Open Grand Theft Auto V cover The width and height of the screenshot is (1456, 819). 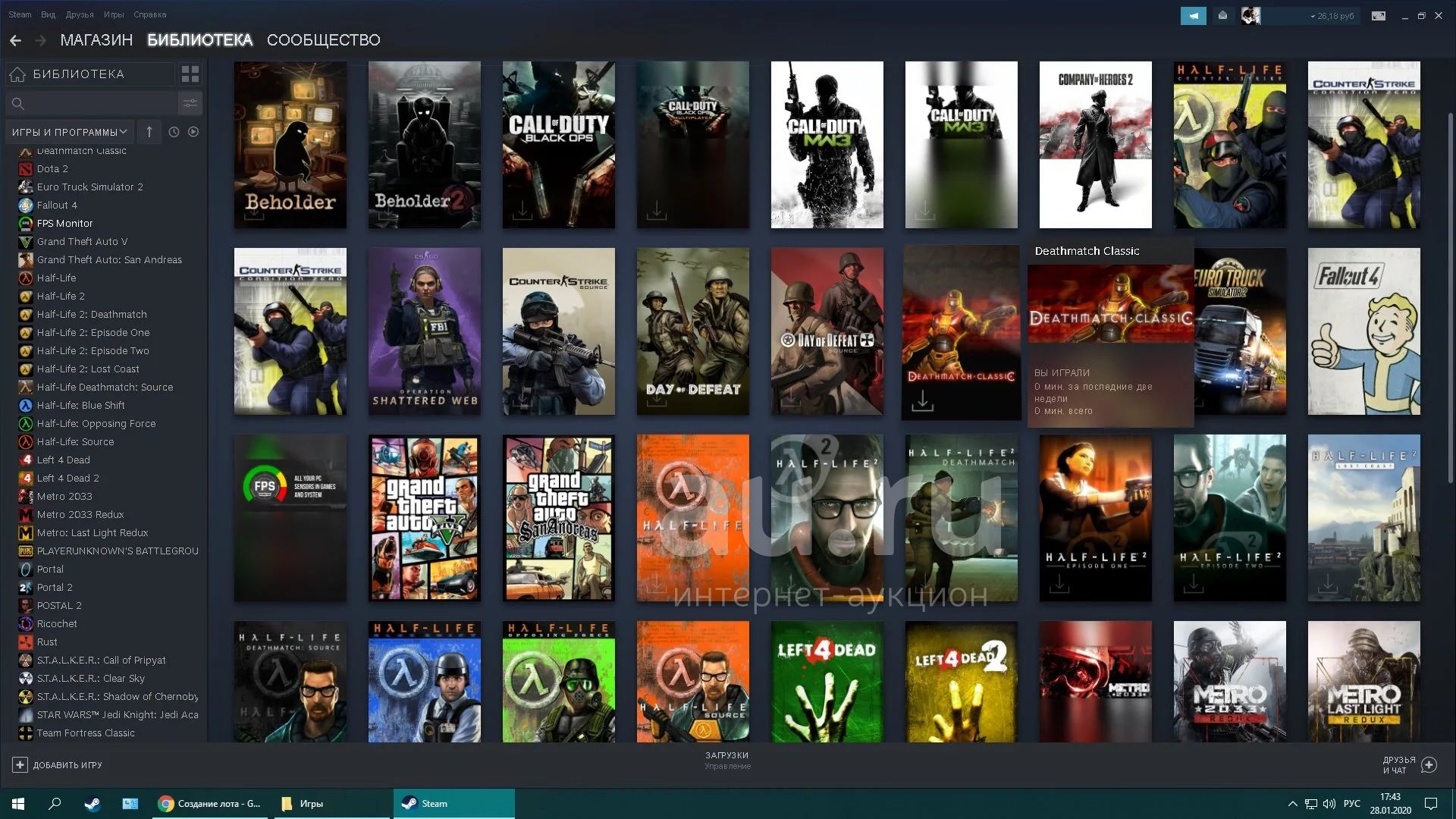pos(425,518)
